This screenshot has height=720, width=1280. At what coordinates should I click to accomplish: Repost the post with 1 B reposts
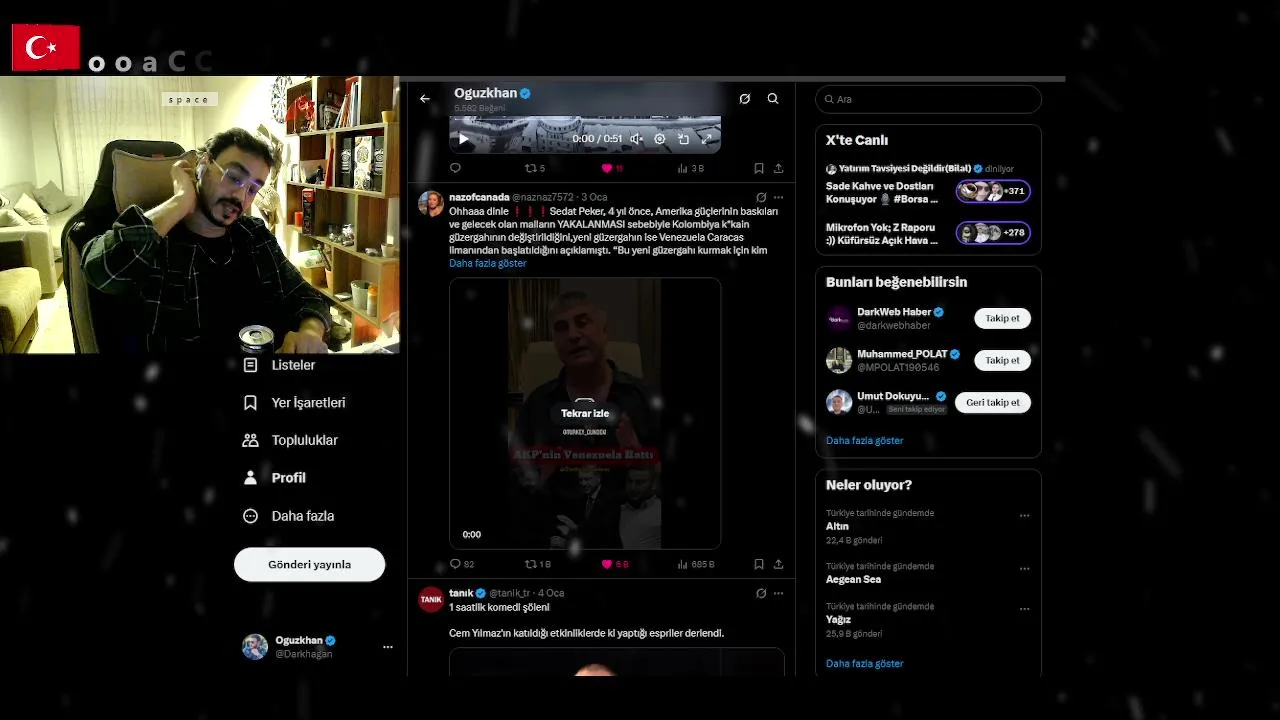(x=538, y=564)
